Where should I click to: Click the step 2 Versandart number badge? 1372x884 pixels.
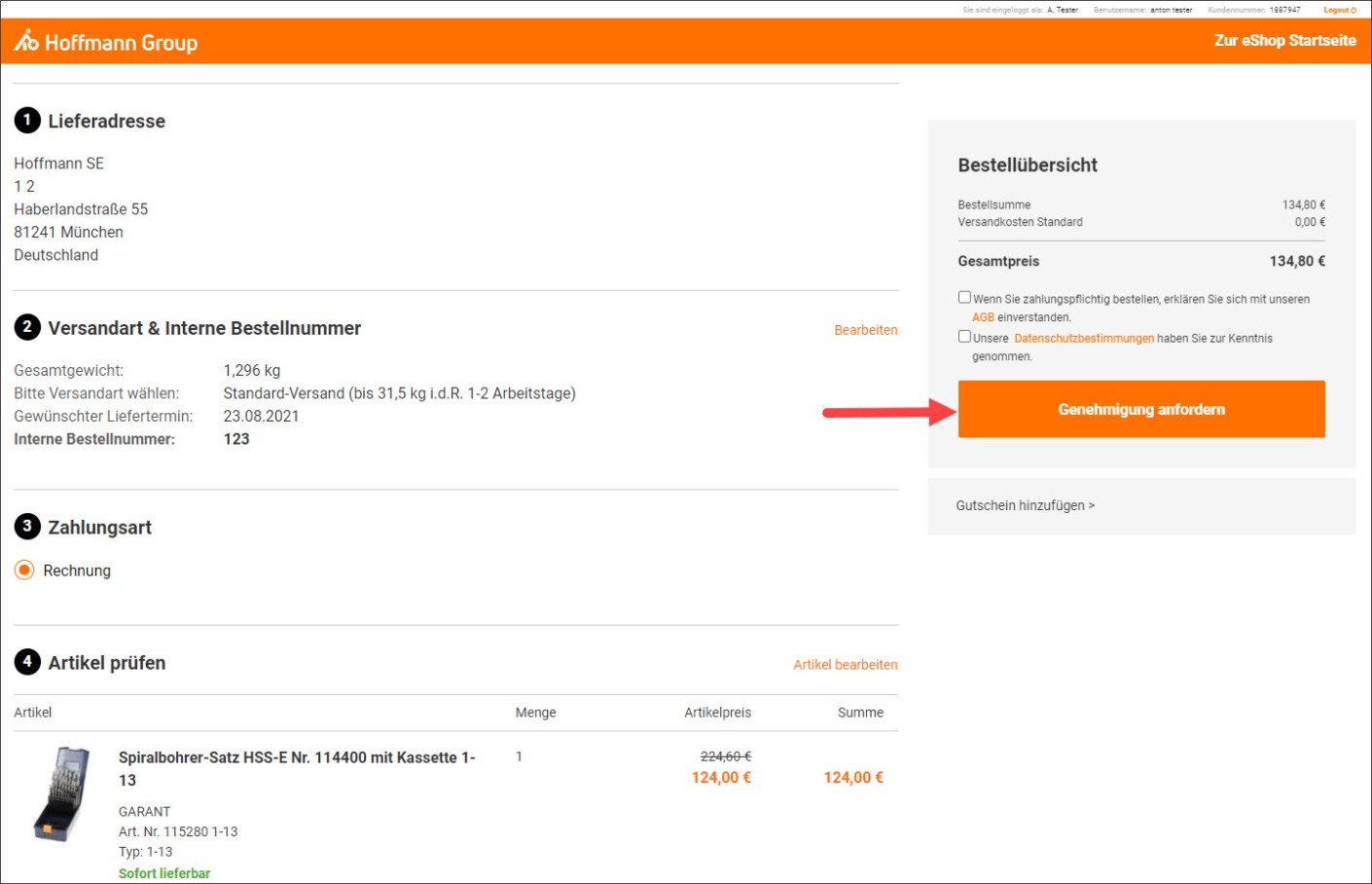27,328
